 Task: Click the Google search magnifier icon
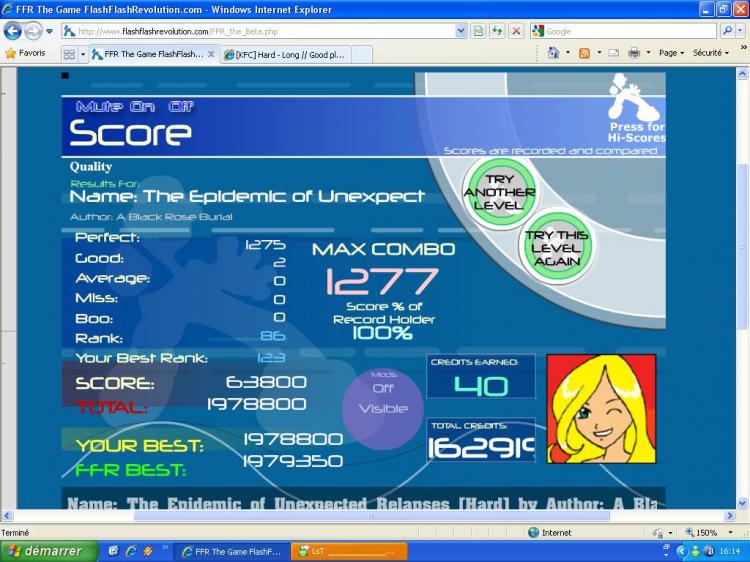pyautogui.click(x=726, y=31)
